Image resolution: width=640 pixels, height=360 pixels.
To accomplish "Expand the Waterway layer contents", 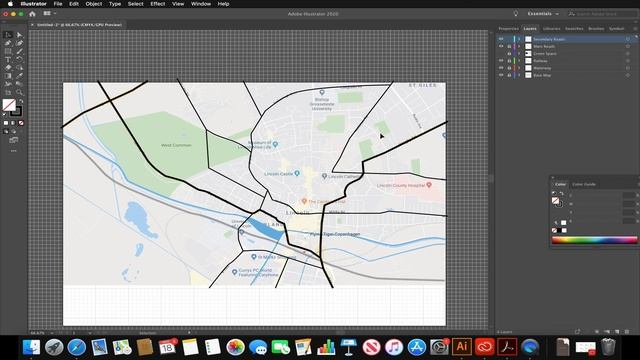I will 520,68.
